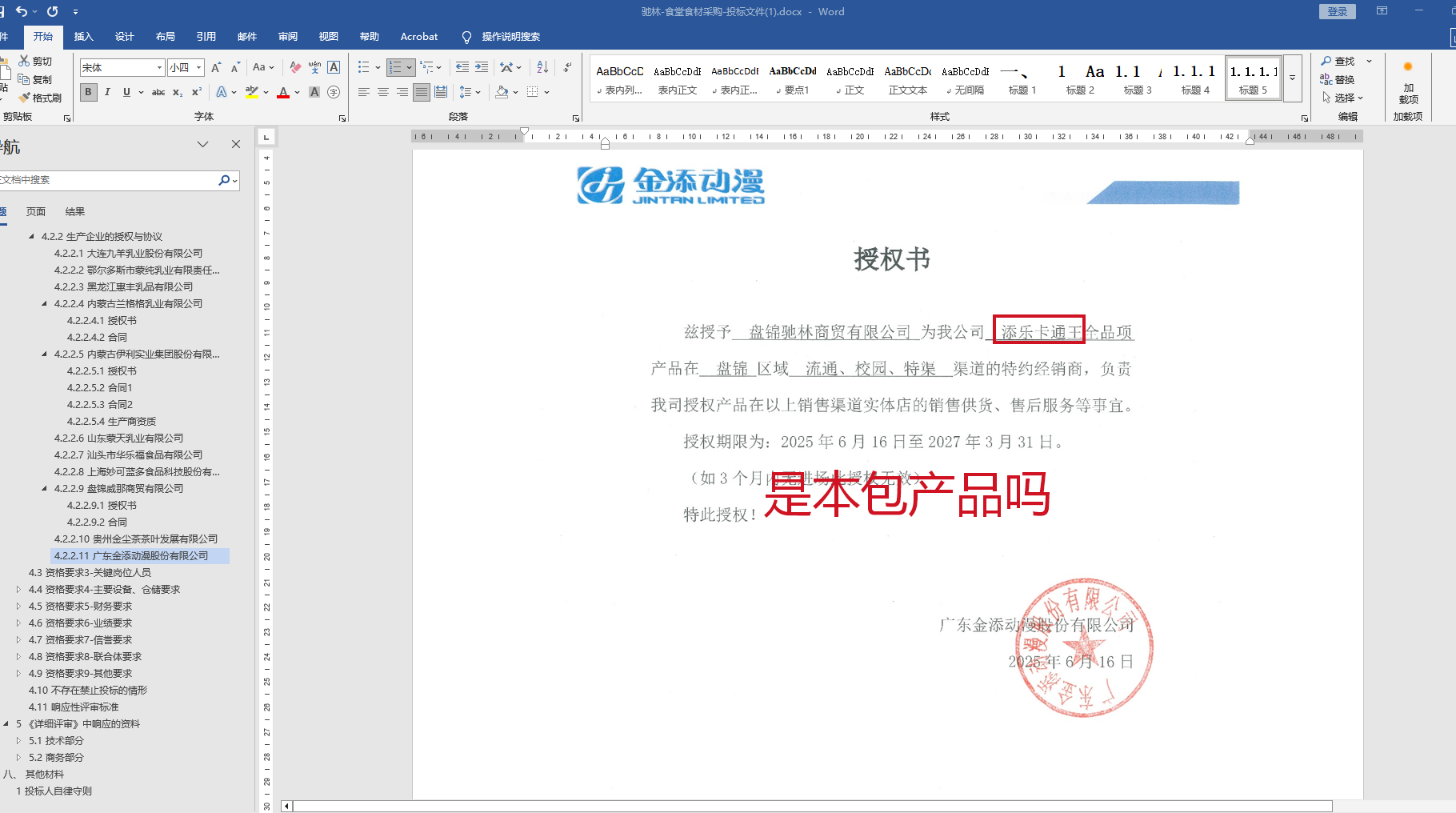Open the 插入 (Insert) ribbon tab
This screenshot has height=813, width=1456.
(x=83, y=37)
